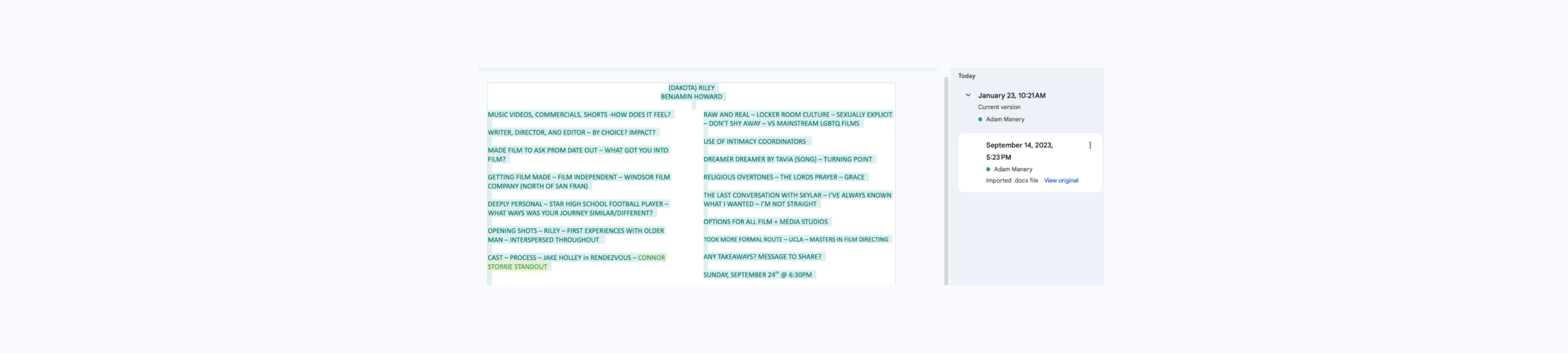Click the "OPTIONS FOR ALL FILM + MEDIA STUDIOS" line

(765, 222)
